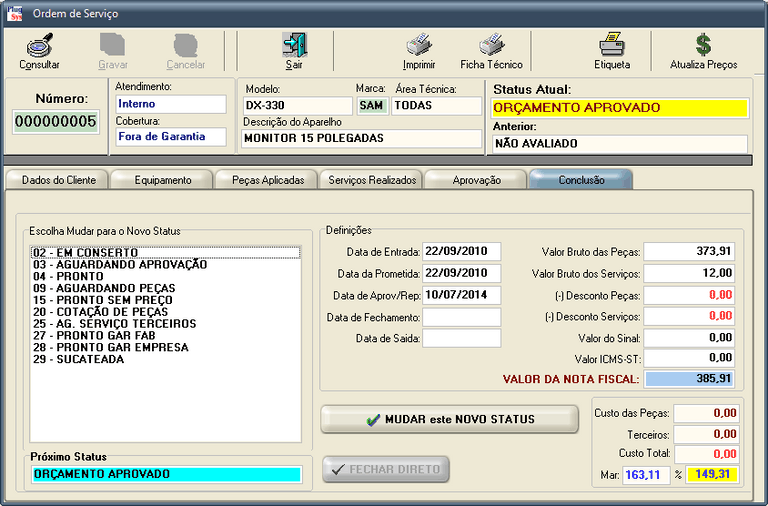Select 29 - SUCATEADA status
The height and width of the screenshot is (506, 768).
pyautogui.click(x=78, y=359)
